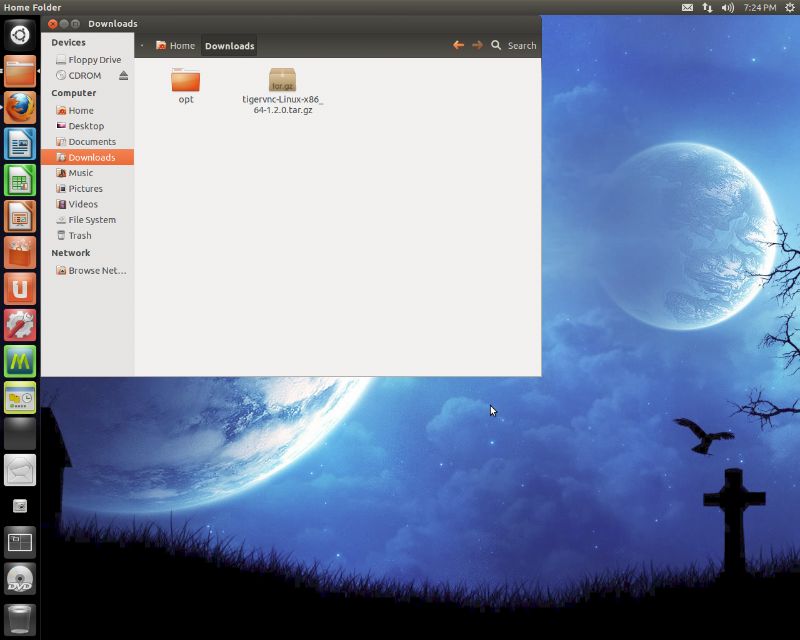The height and width of the screenshot is (640, 800).
Task: Eject the CDROM device
Action: click(123, 76)
